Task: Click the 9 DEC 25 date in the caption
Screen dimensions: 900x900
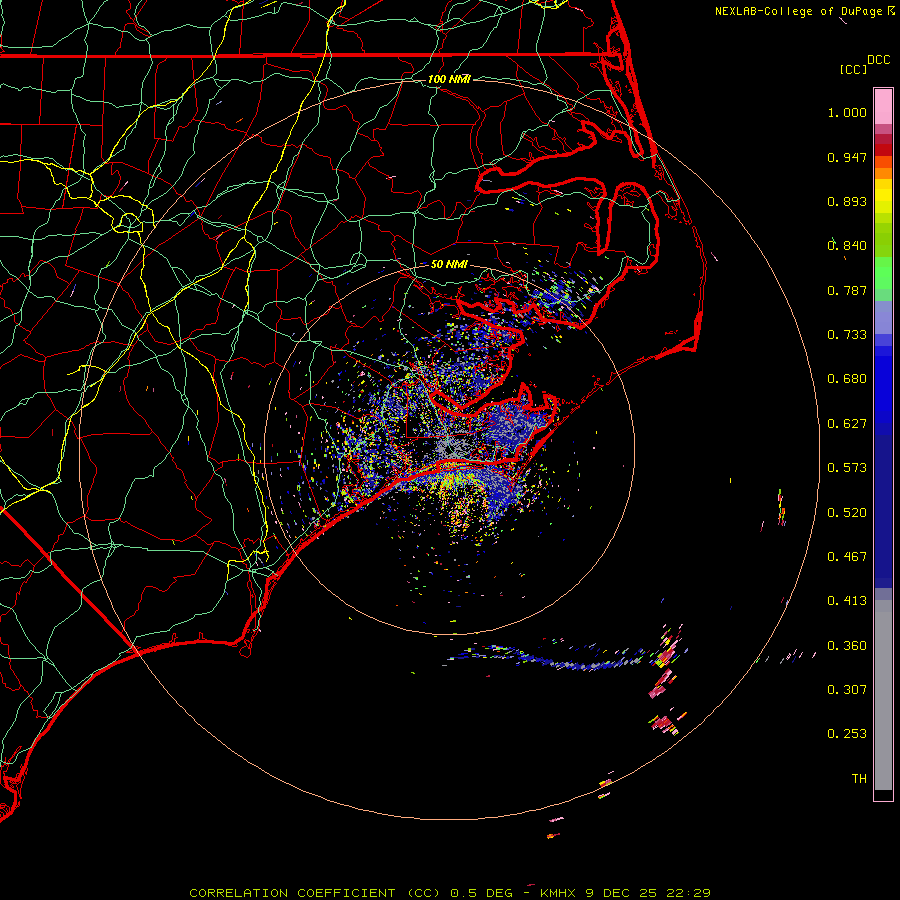Action: (x=621, y=893)
